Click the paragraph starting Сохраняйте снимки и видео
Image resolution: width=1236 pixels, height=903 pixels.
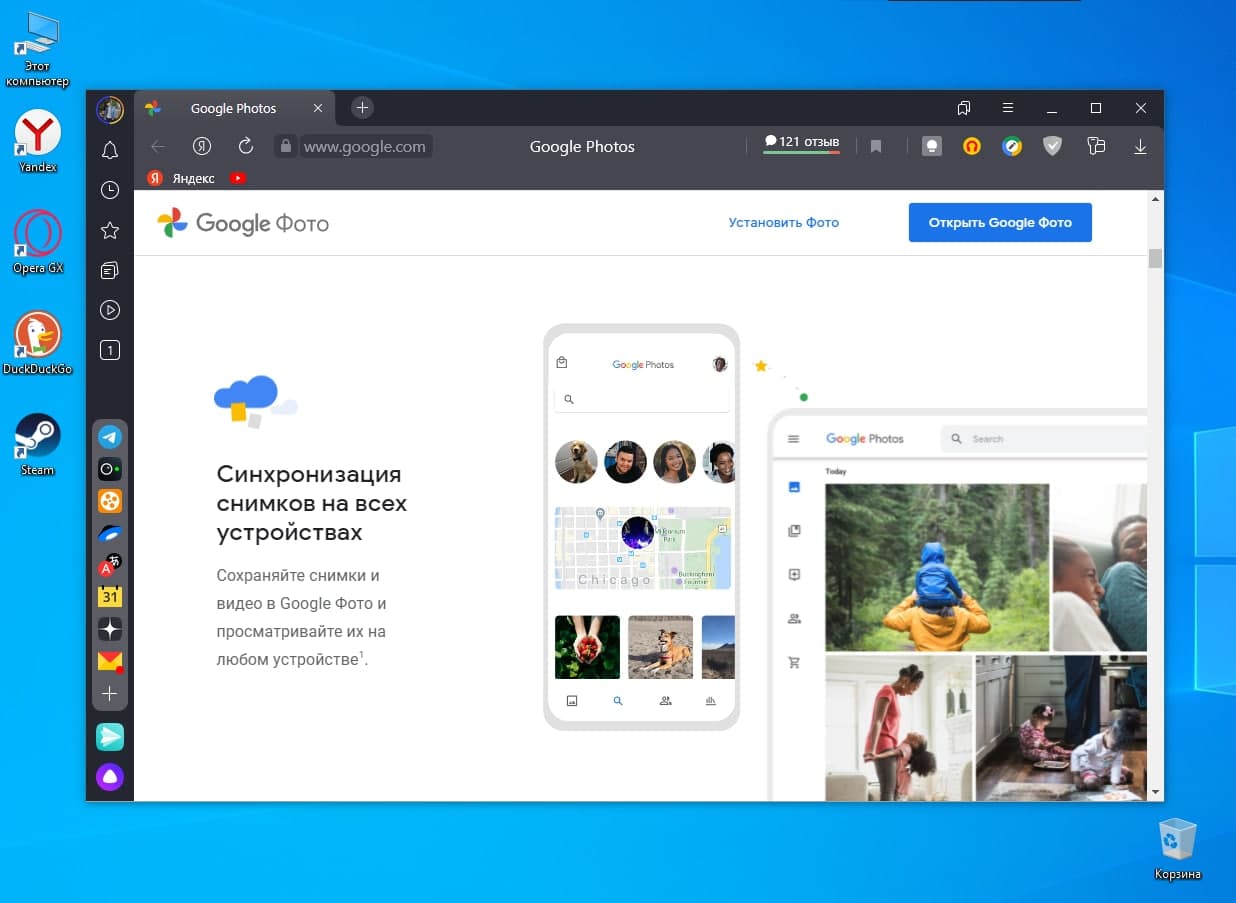click(301, 618)
